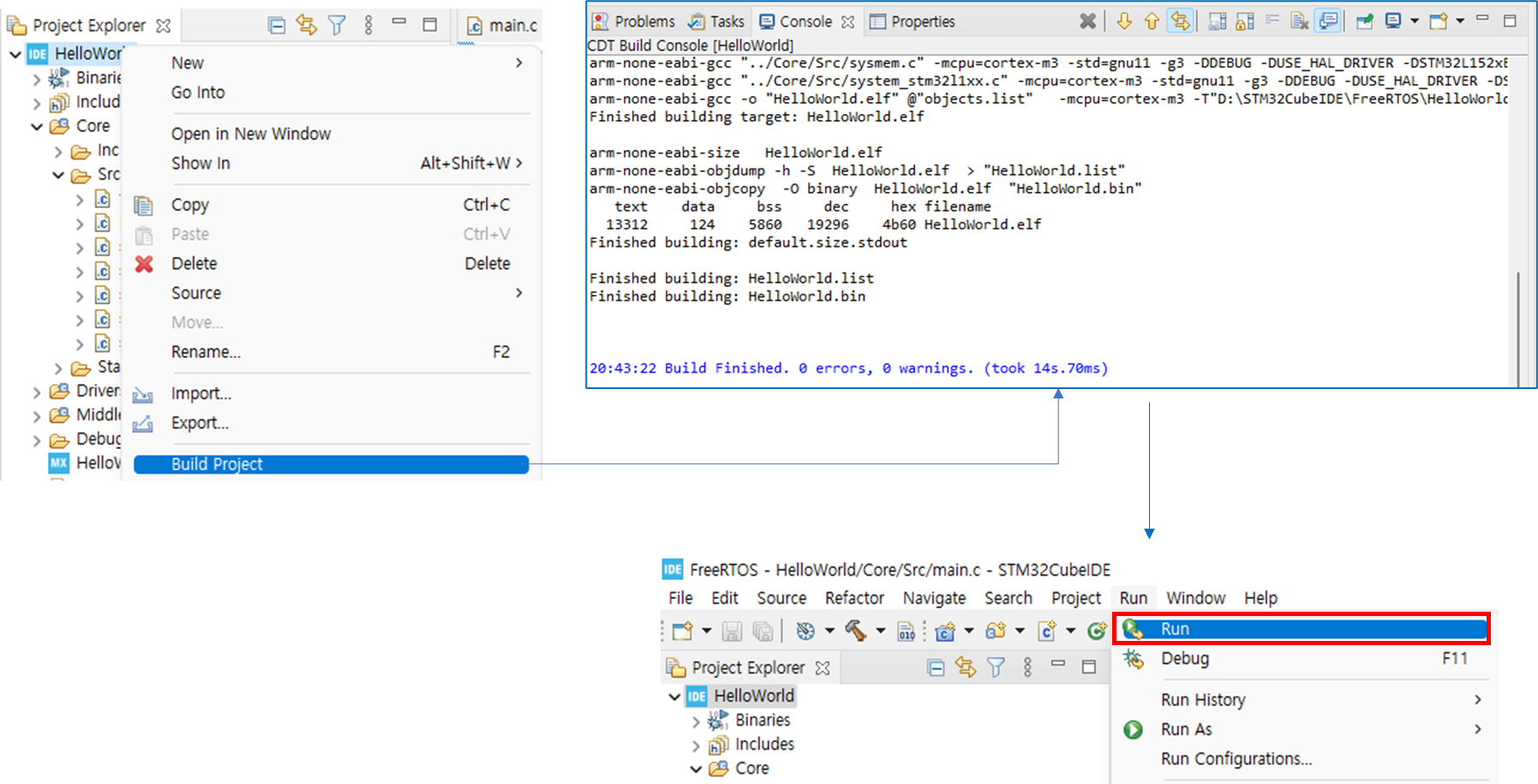
Task: Expand the Drivers folder node
Action: coord(37,392)
